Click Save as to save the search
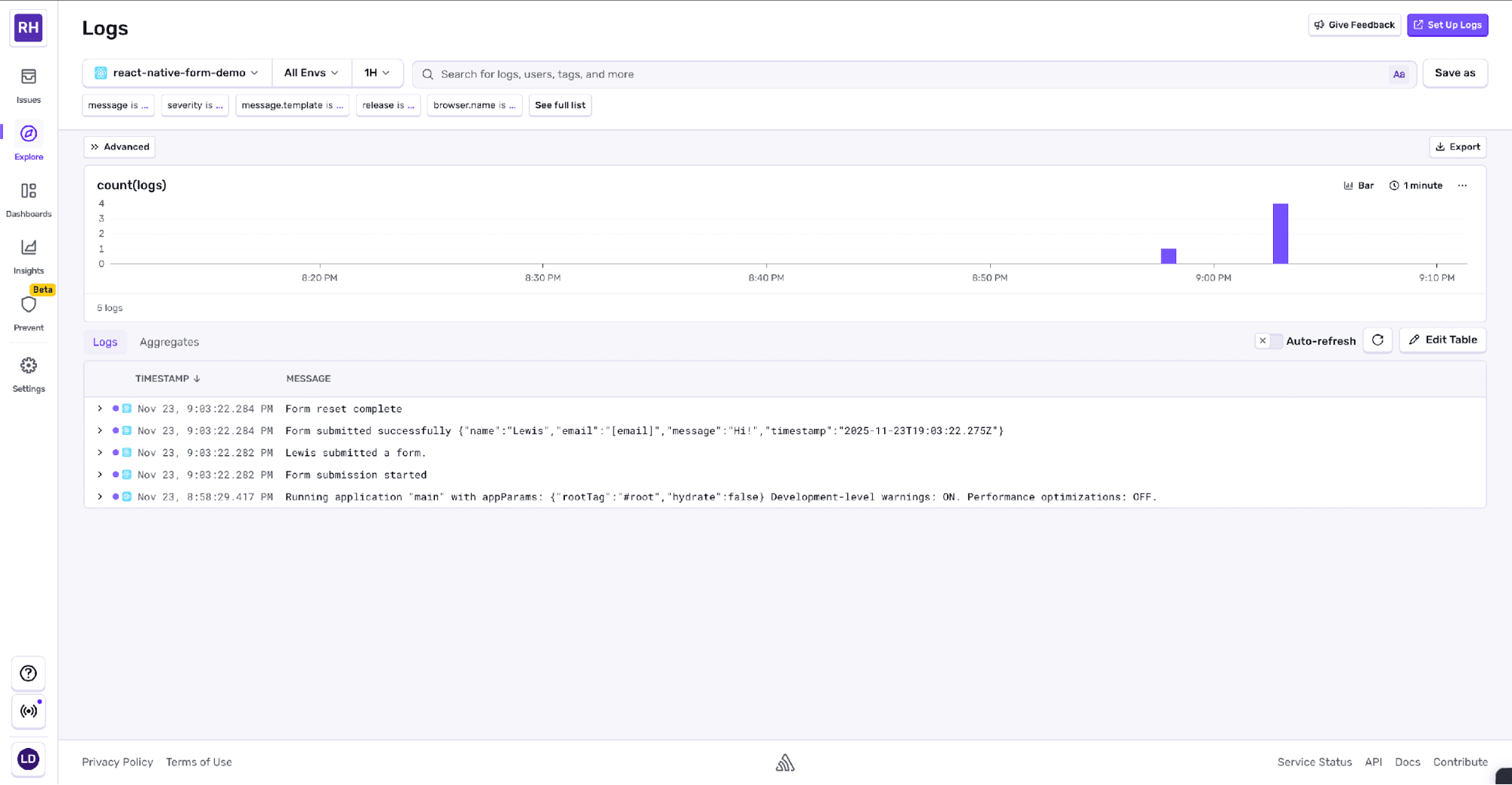The width and height of the screenshot is (1512, 785). tap(1455, 73)
